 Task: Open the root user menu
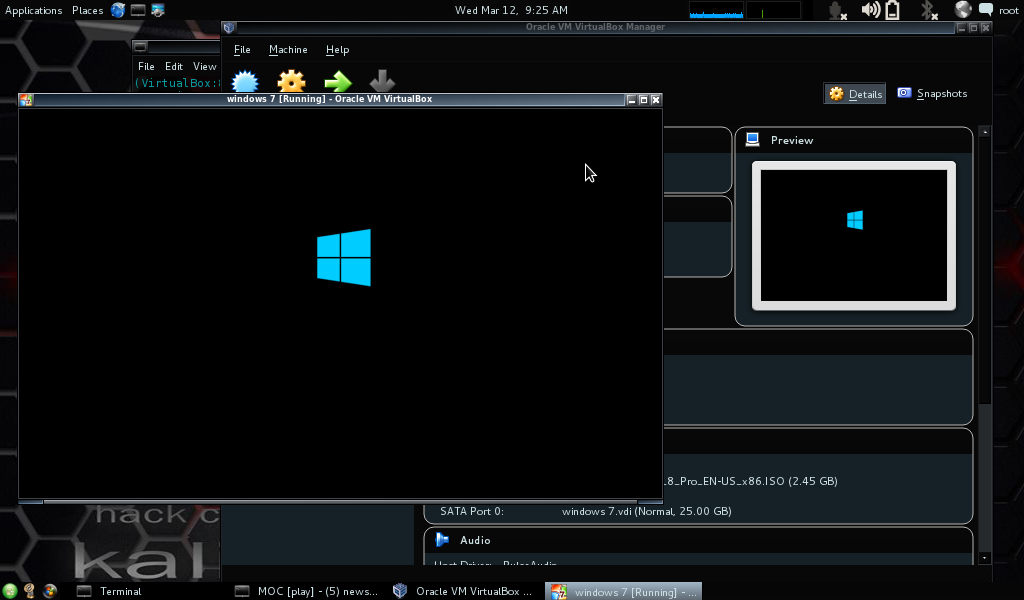(1008, 10)
